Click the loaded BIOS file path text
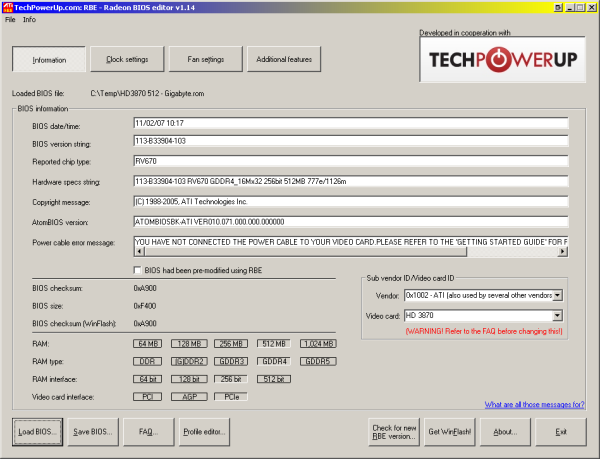This screenshot has height=459, width=600. click(x=147, y=93)
